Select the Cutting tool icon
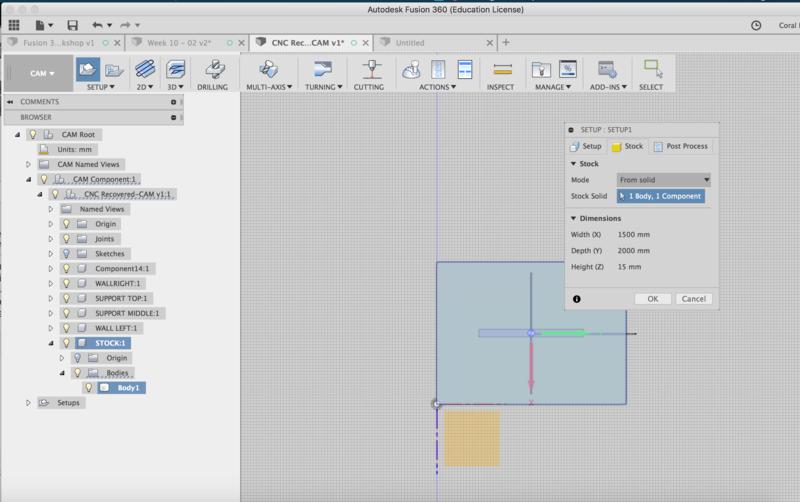This screenshot has height=502, width=800. point(372,69)
